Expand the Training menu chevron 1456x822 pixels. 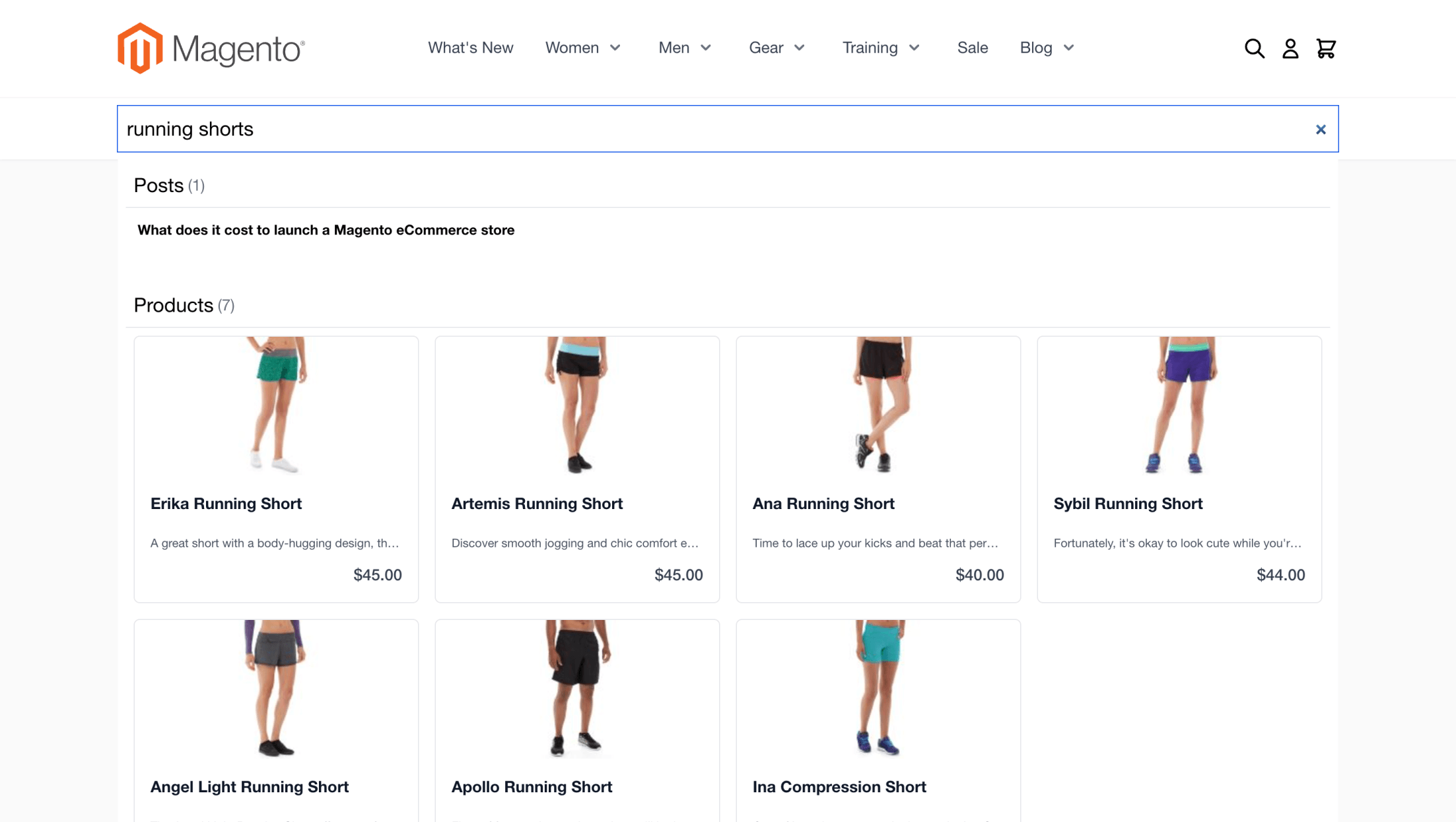click(x=915, y=48)
